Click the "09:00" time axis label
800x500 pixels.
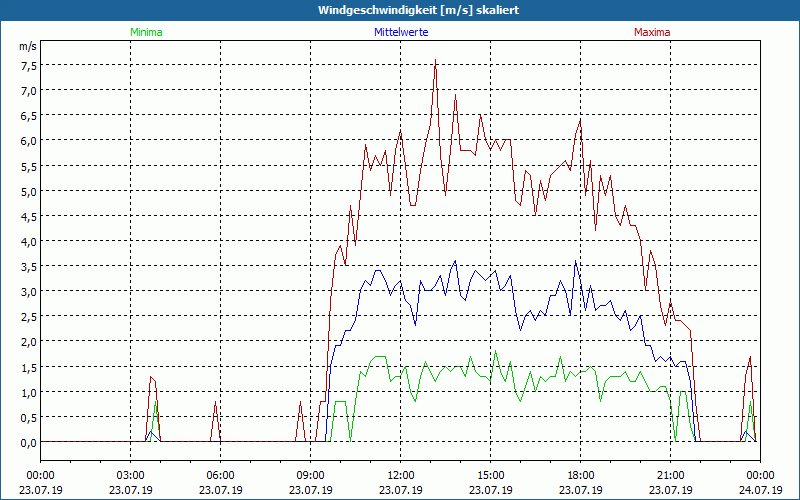click(x=310, y=476)
